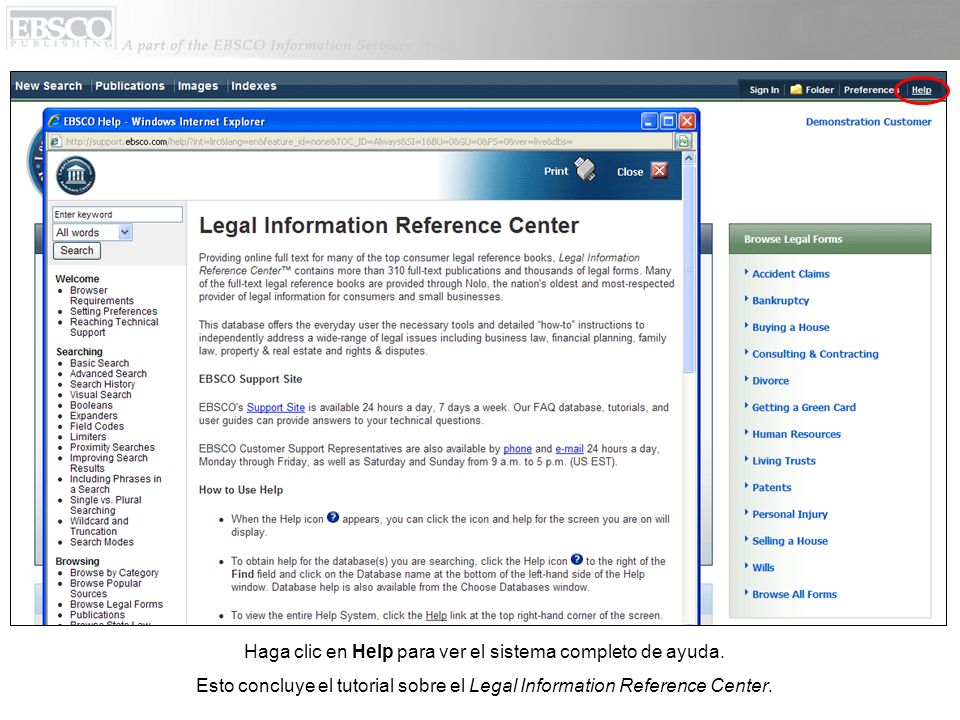This screenshot has width=960, height=720.
Task: Click the Folder icon in top bar
Action: pos(796,89)
